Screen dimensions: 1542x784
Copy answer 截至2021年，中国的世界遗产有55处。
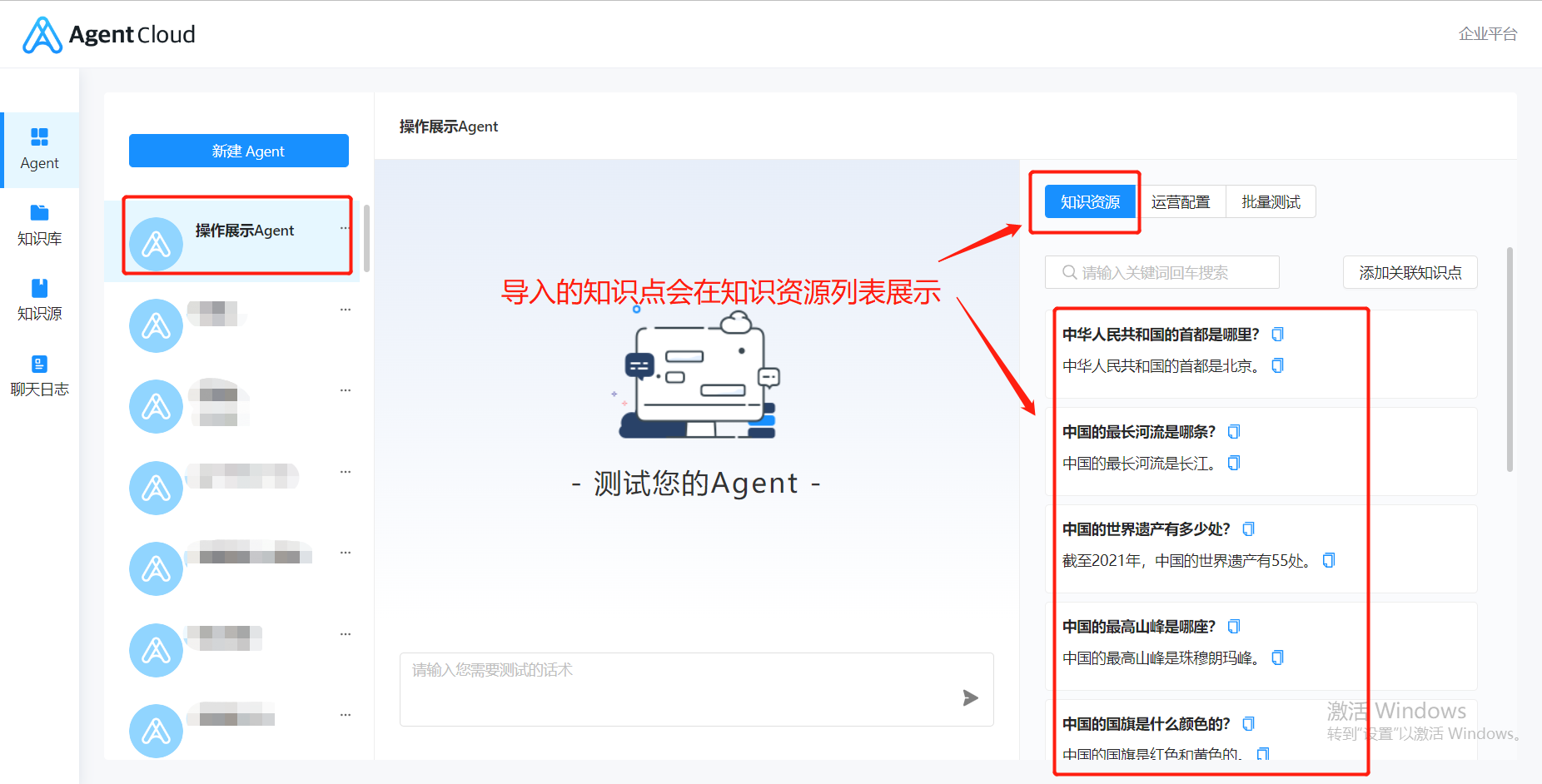tap(1329, 560)
